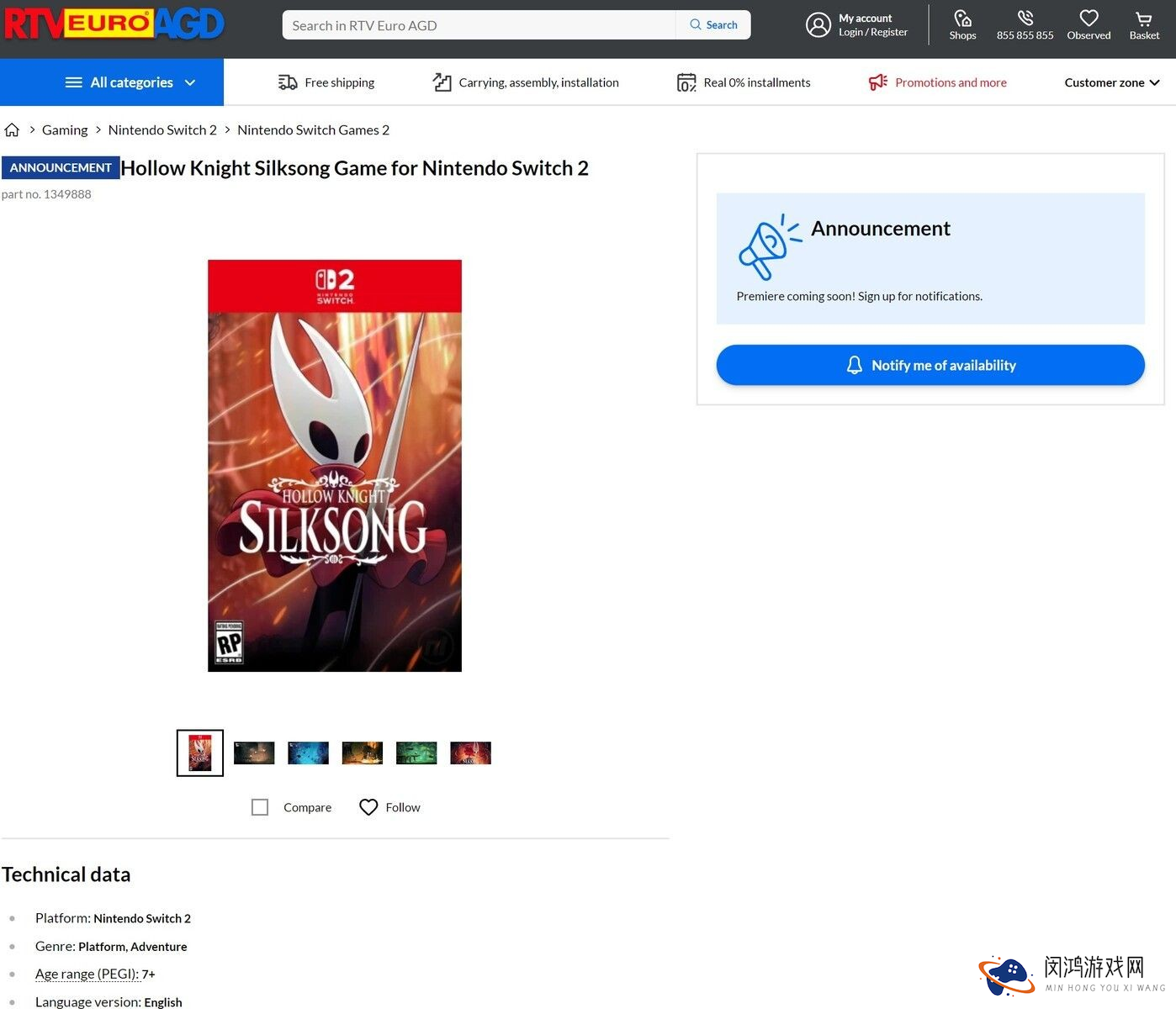Click the Platform: Nintendo Switch 2 text
This screenshot has height=1009, width=1176.
click(113, 918)
